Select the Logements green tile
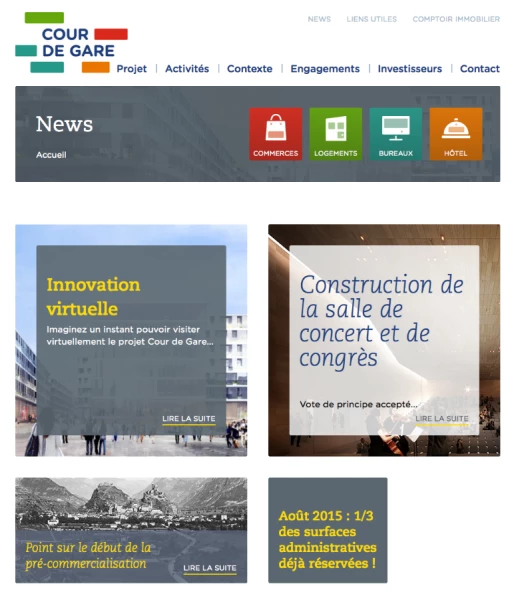Screen dimensions: 514x600 tap(336, 134)
